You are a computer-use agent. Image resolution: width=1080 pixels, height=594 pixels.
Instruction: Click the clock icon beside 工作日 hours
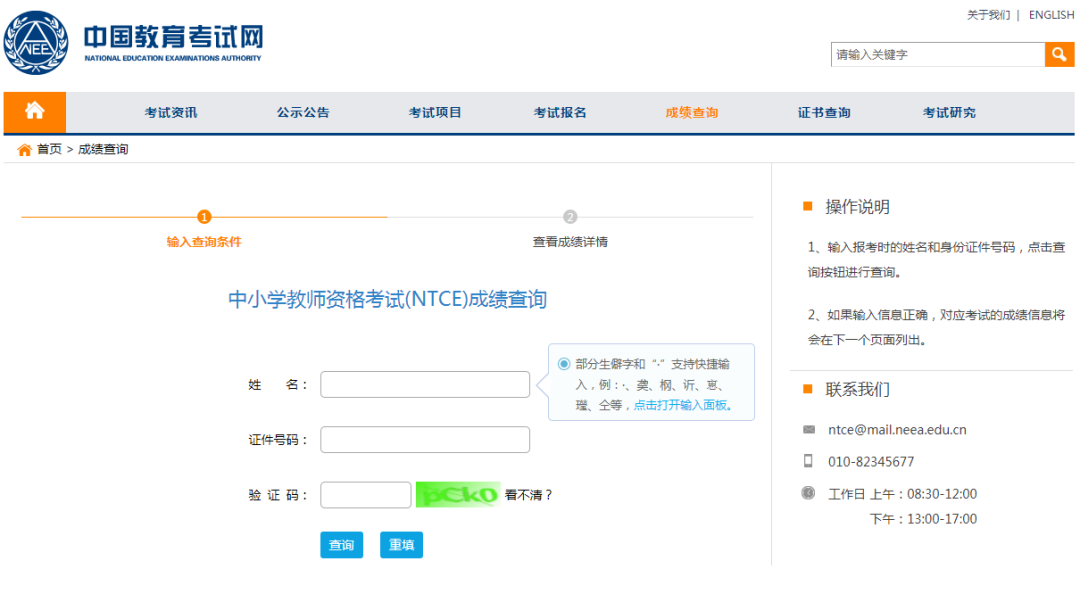[x=807, y=493]
